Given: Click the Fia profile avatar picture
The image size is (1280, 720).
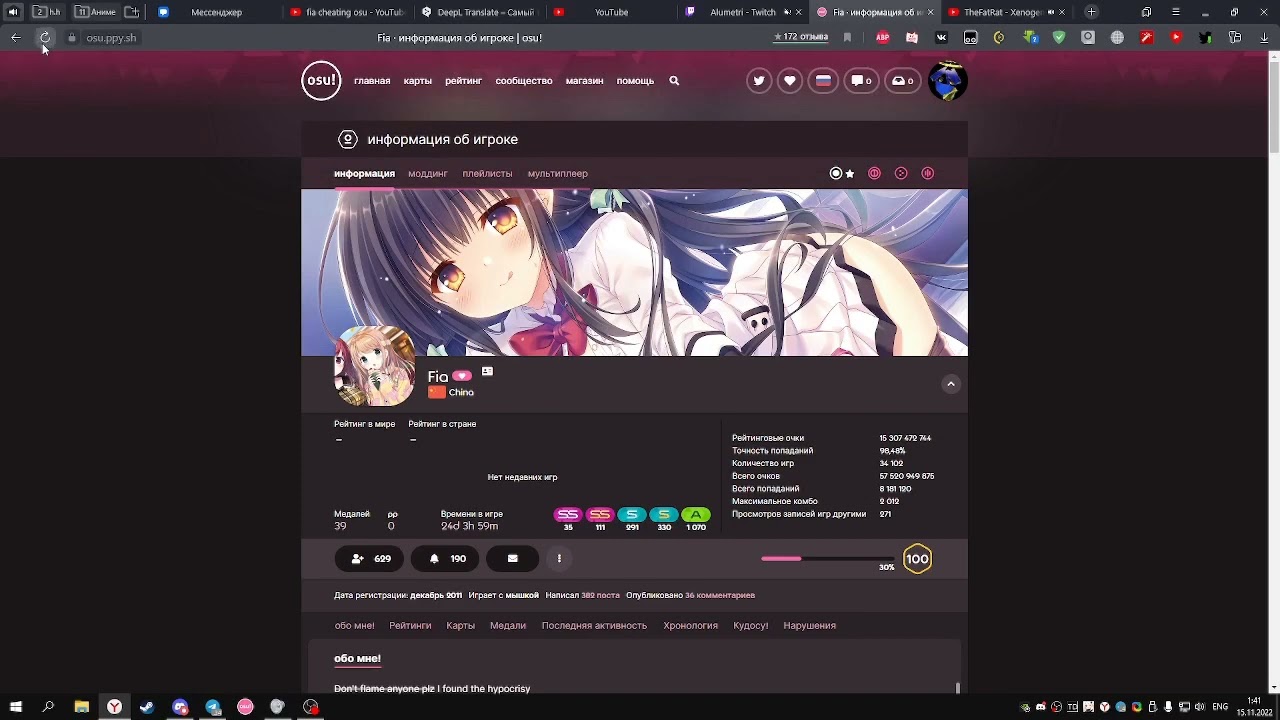Looking at the screenshot, I should tap(374, 366).
